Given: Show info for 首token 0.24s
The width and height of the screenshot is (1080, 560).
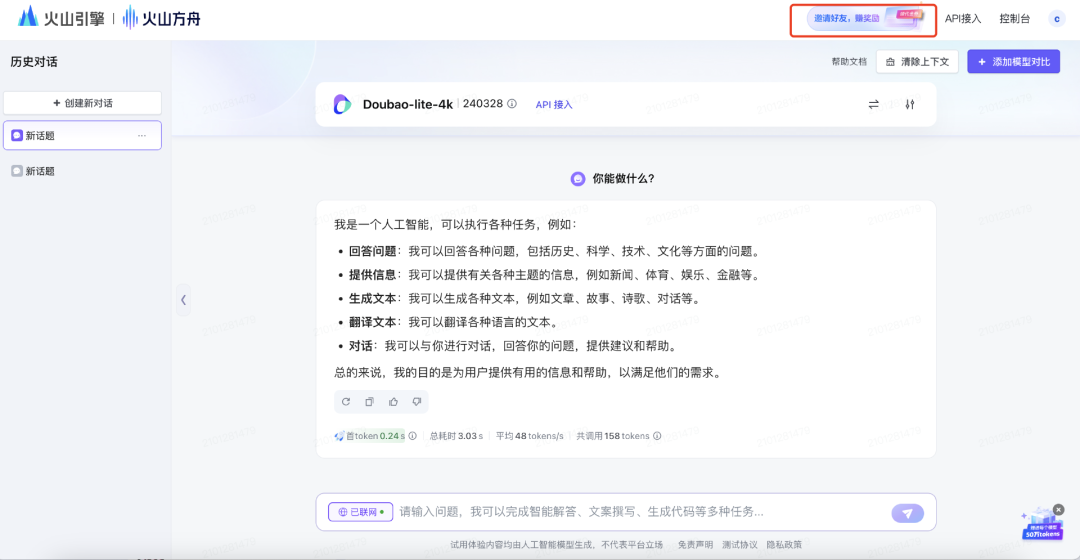Looking at the screenshot, I should tap(413, 436).
